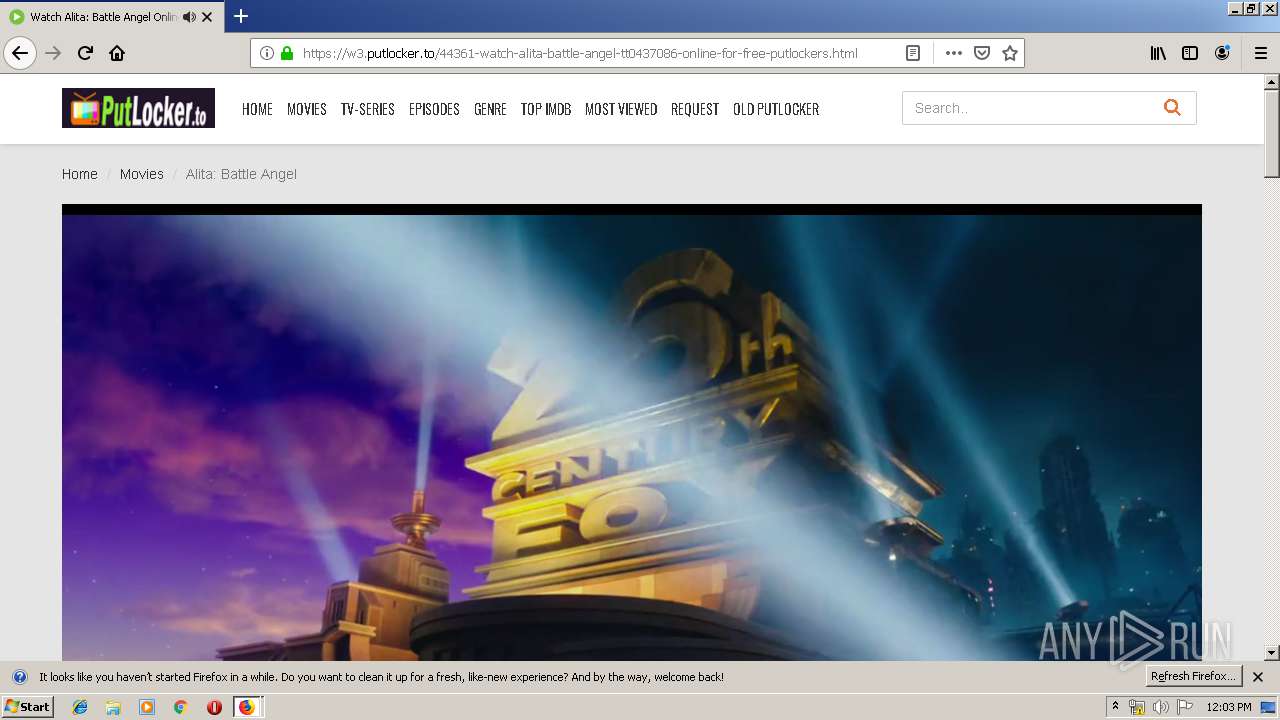This screenshot has width=1280, height=720.
Task: Open the EPISODES menu item
Action: [x=434, y=109]
